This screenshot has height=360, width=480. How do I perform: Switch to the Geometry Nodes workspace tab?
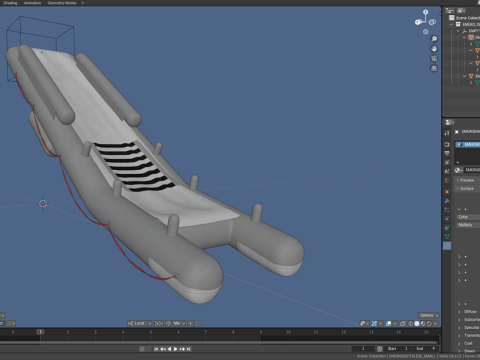62,3
